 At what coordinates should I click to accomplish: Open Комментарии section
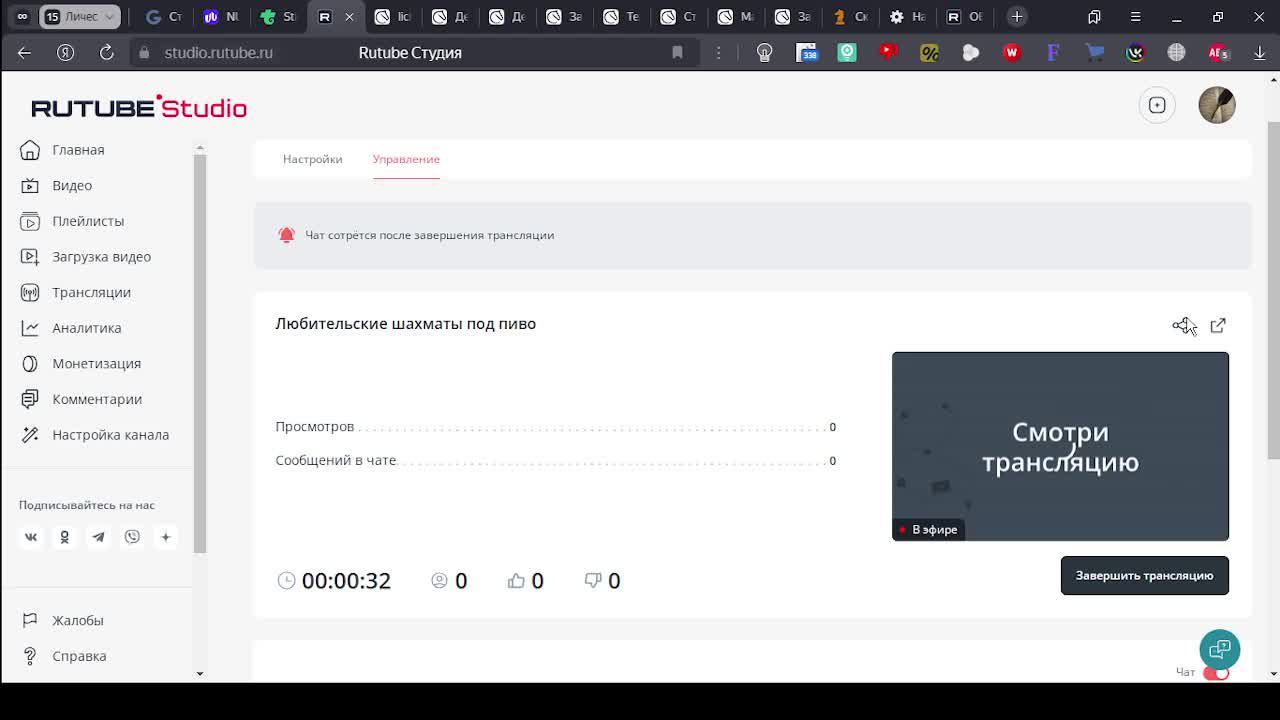pyautogui.click(x=97, y=399)
